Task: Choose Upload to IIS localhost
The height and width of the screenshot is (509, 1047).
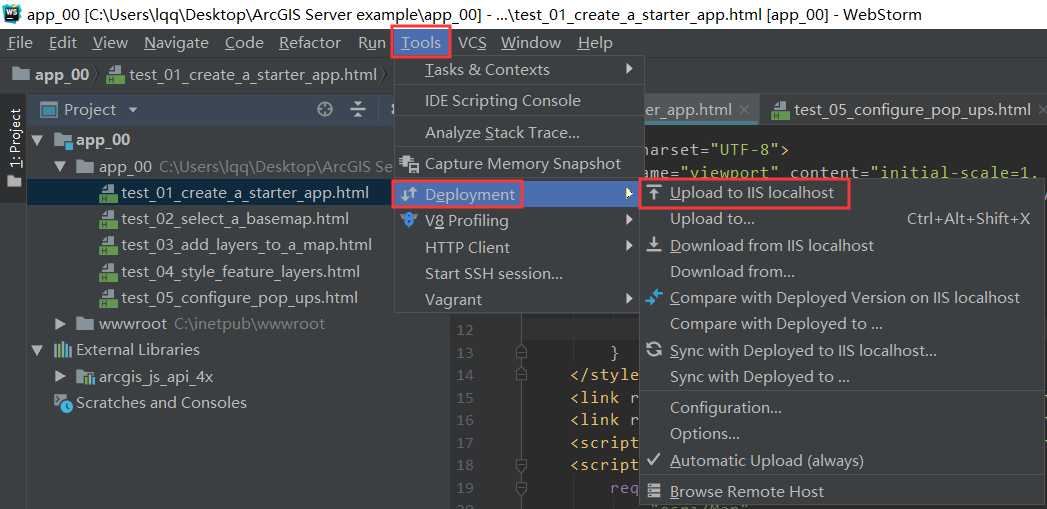Action: [x=752, y=193]
